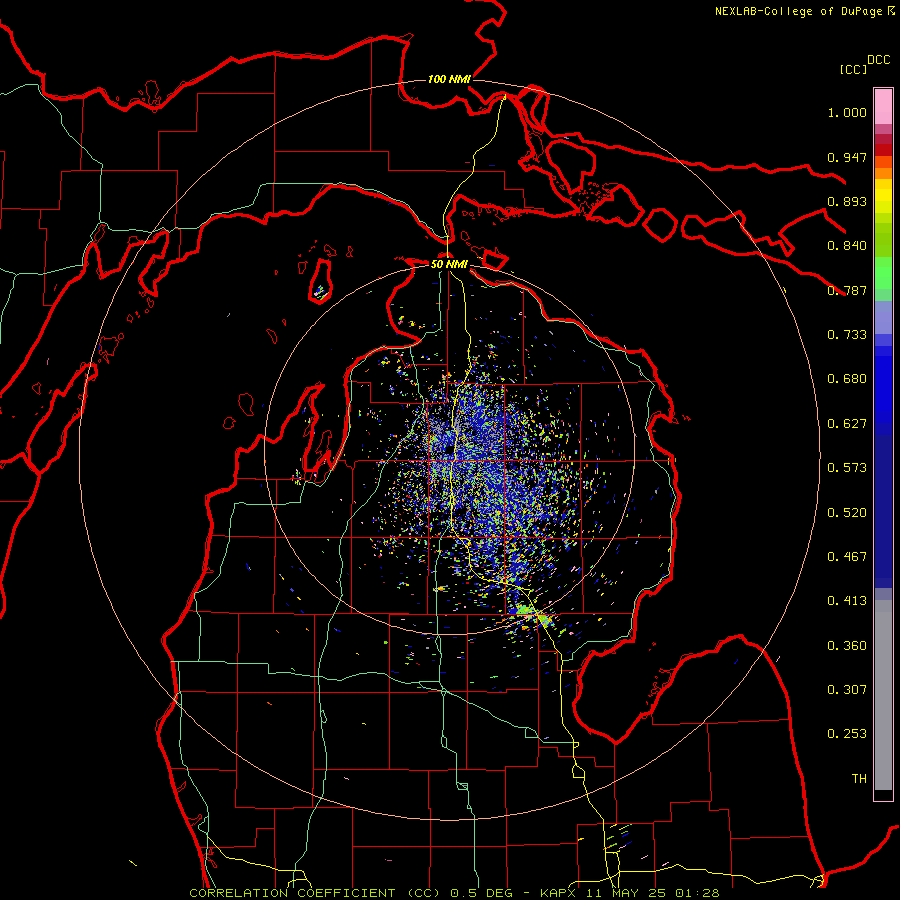This screenshot has width=900, height=900.
Task: Select the 0.467 legend value
Action: 847,557
